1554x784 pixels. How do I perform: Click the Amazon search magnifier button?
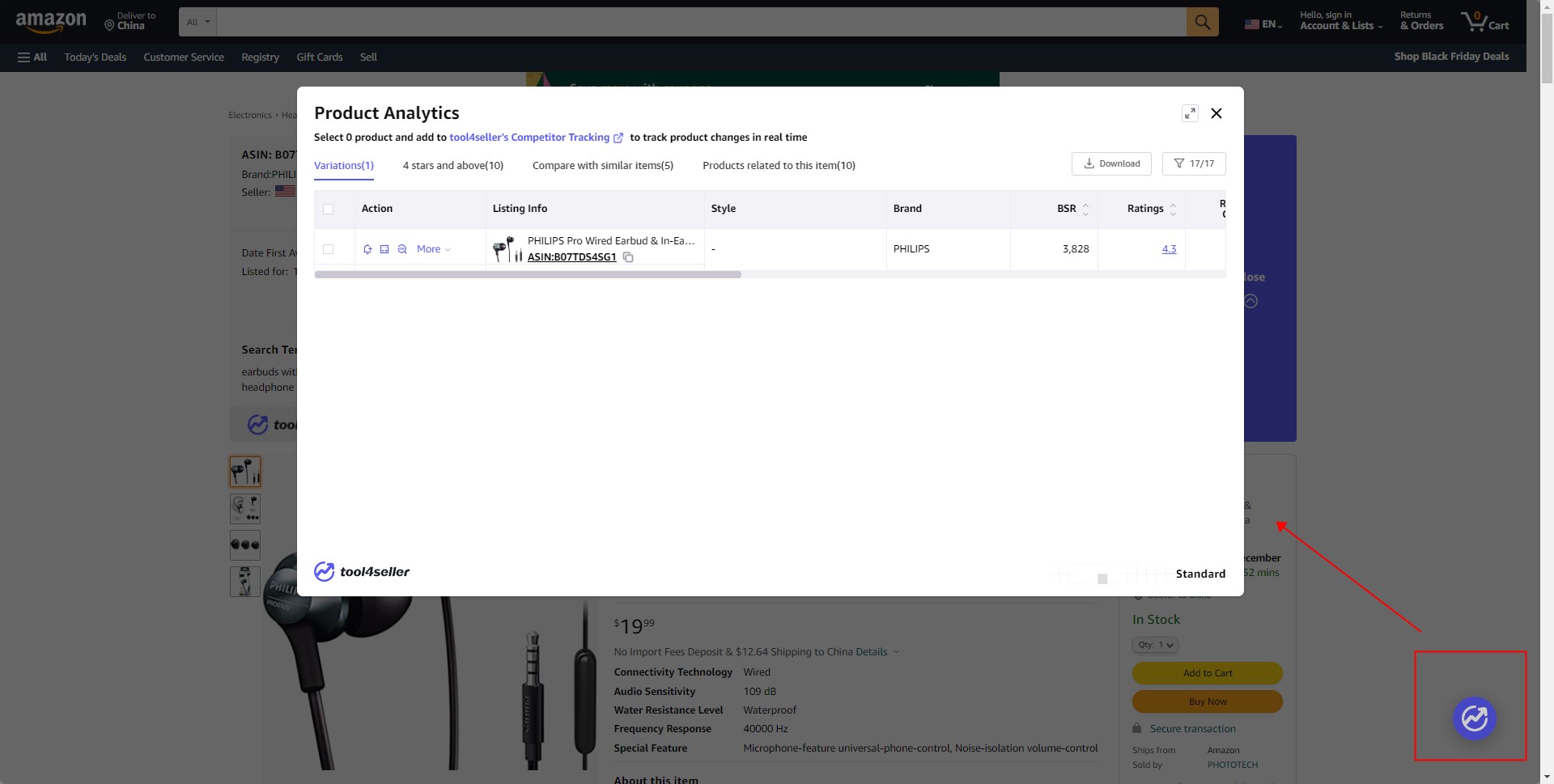pyautogui.click(x=1202, y=22)
